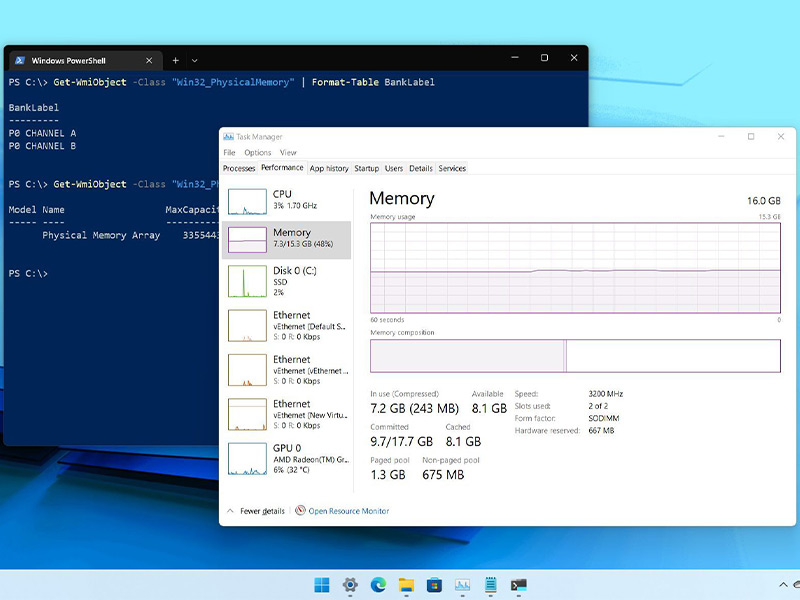Open Settings from the taskbar
Screen dimensions: 800x600
tap(350, 585)
